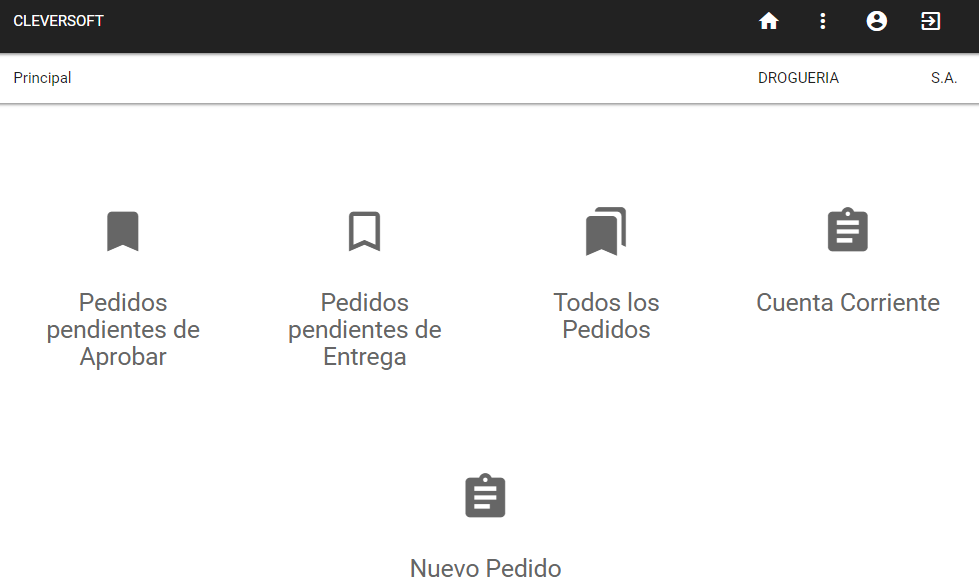This screenshot has width=979, height=585.
Task: Click the Pedidos pendientes de Entrega label
Action: point(364,329)
